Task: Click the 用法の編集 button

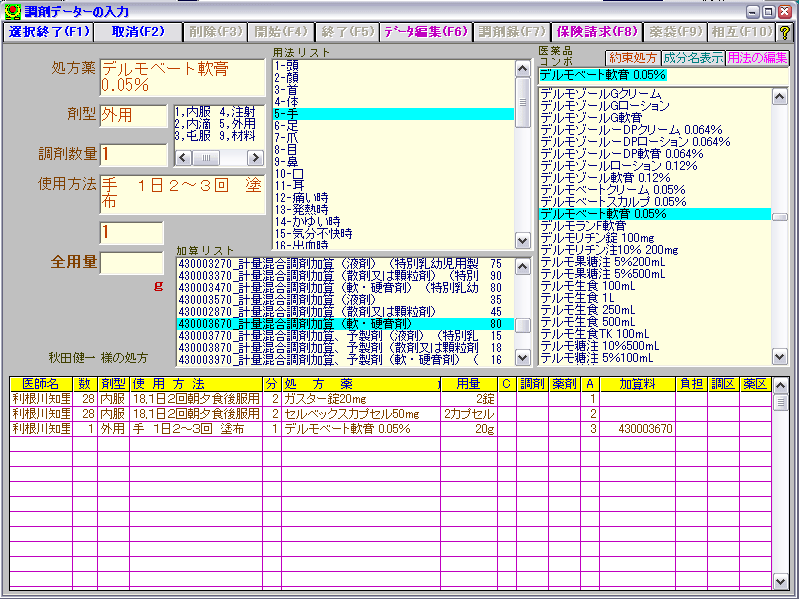Action: pyautogui.click(x=757, y=58)
